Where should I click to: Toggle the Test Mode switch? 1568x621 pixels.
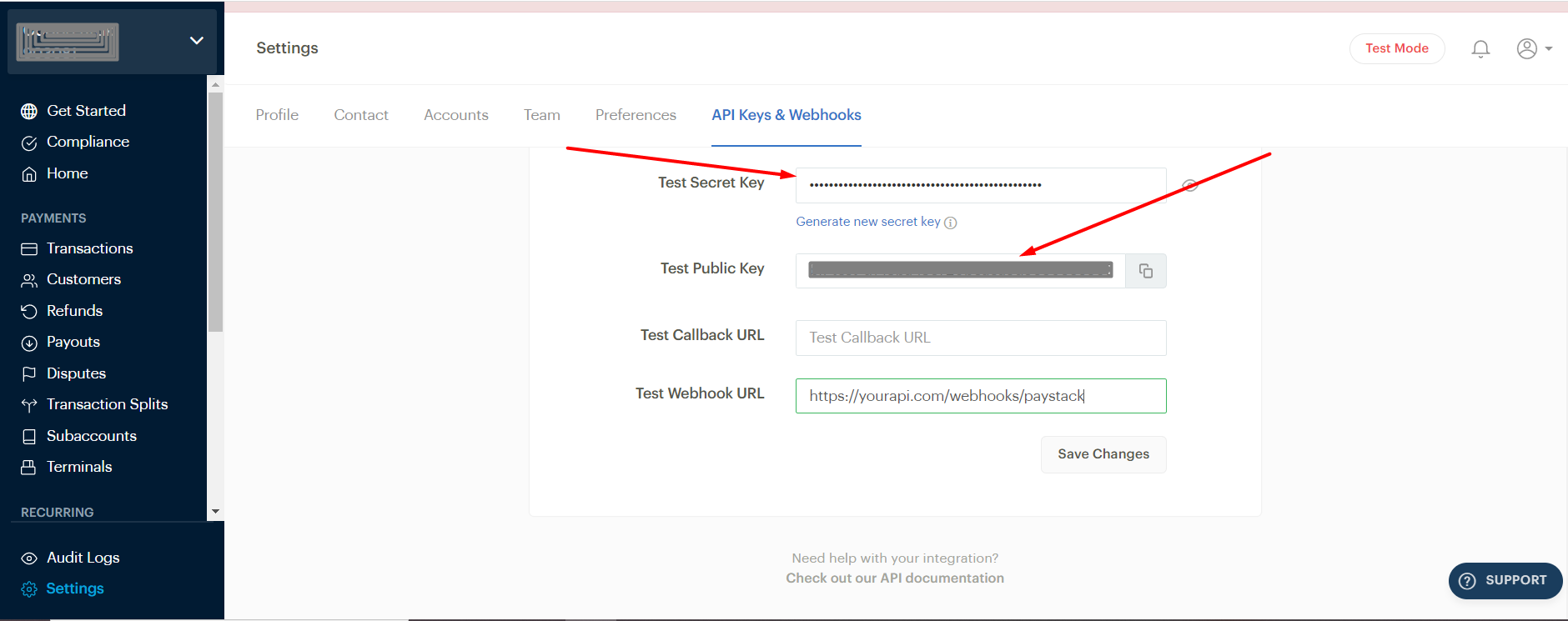coord(1396,48)
